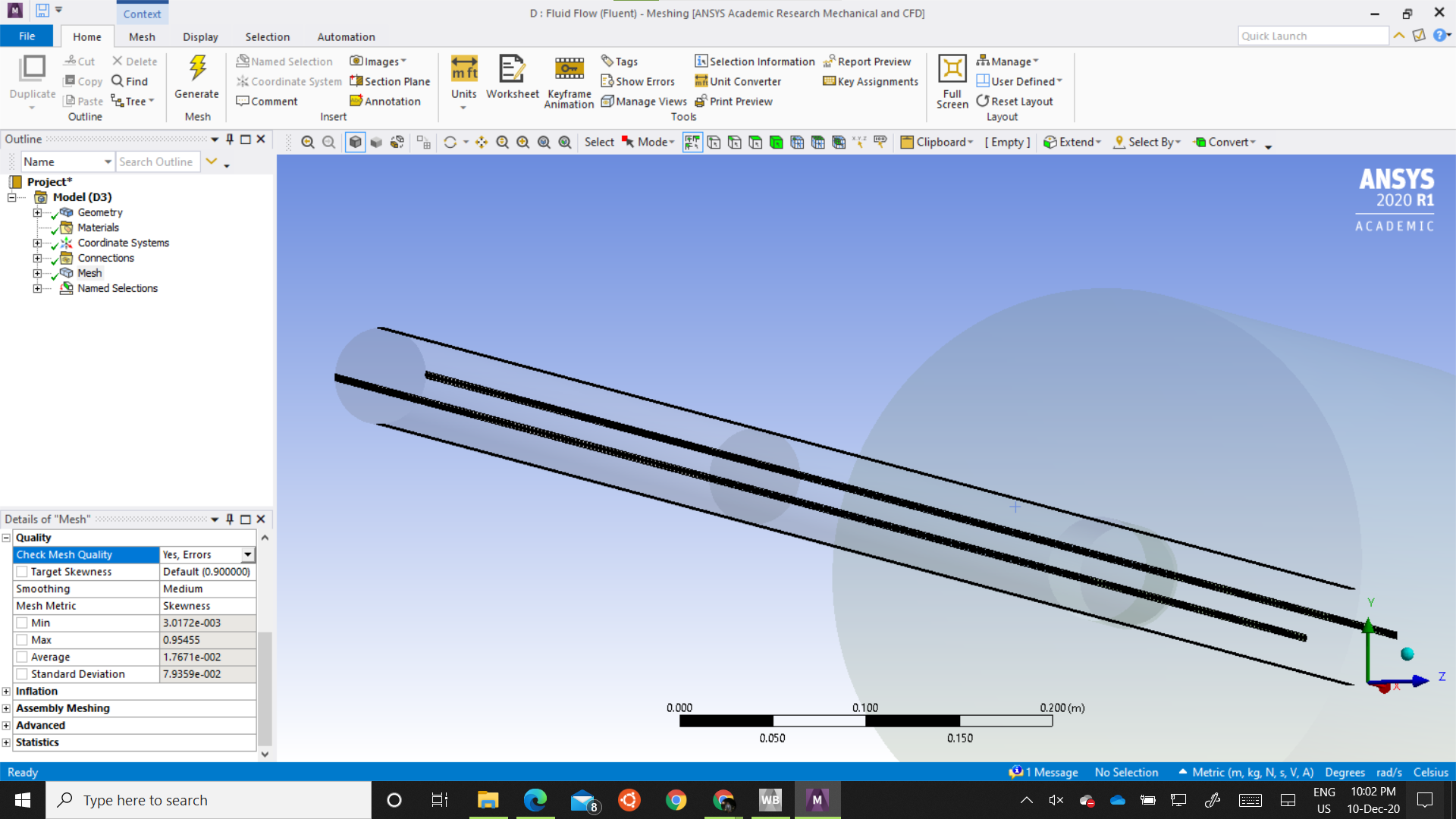Expand the Coordinate Systems node
Viewport: 1456px width, 819px height.
point(37,243)
